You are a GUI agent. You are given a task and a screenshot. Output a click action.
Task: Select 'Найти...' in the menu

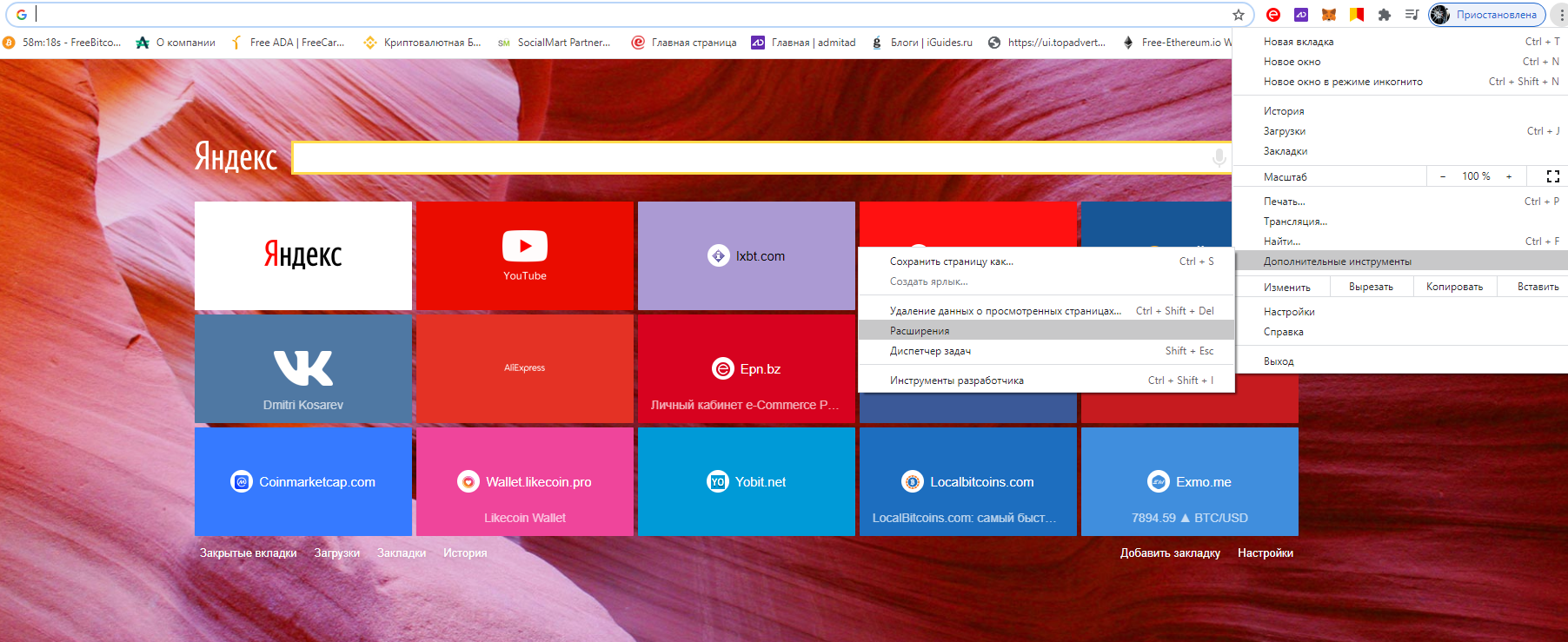(1400, 242)
